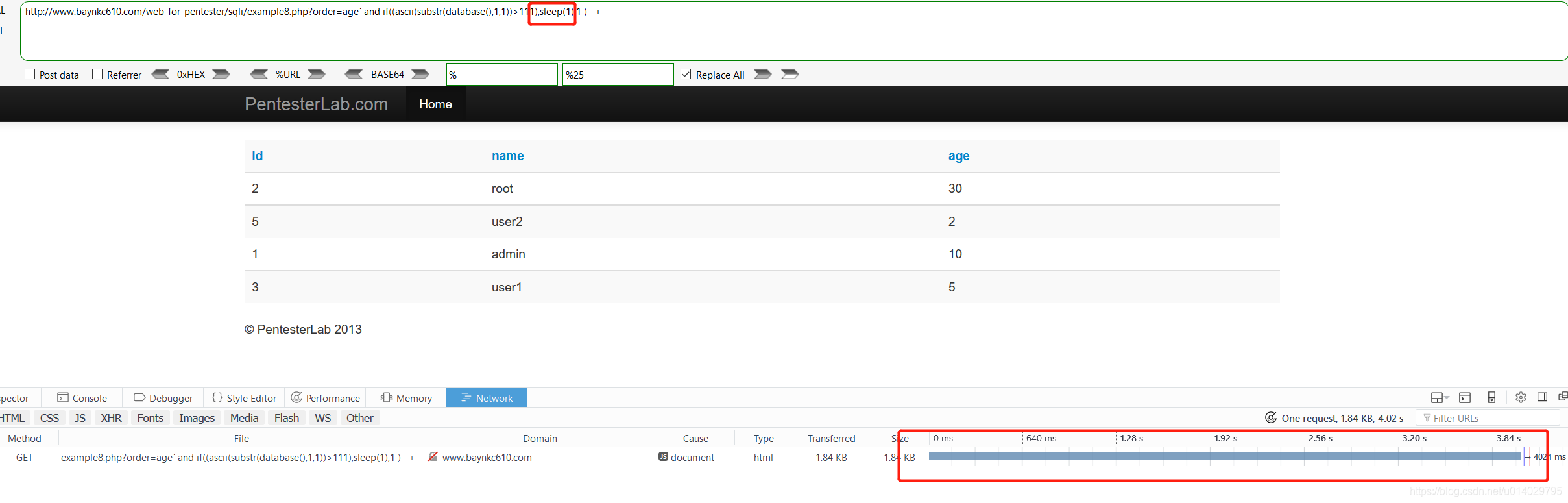
Task: Click the 'admin' name cell
Action: click(508, 254)
